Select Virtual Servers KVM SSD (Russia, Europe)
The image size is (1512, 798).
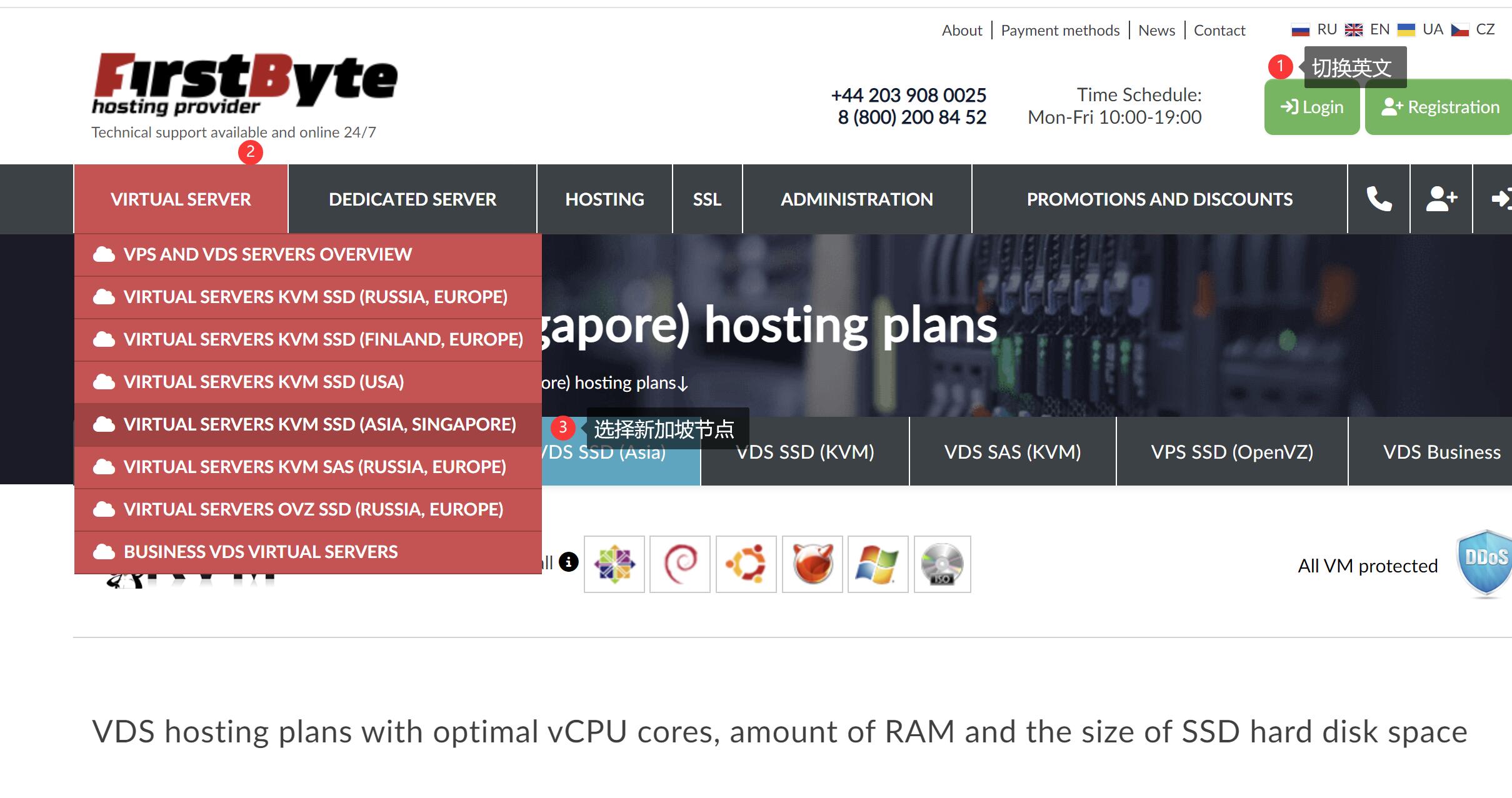coord(308,297)
